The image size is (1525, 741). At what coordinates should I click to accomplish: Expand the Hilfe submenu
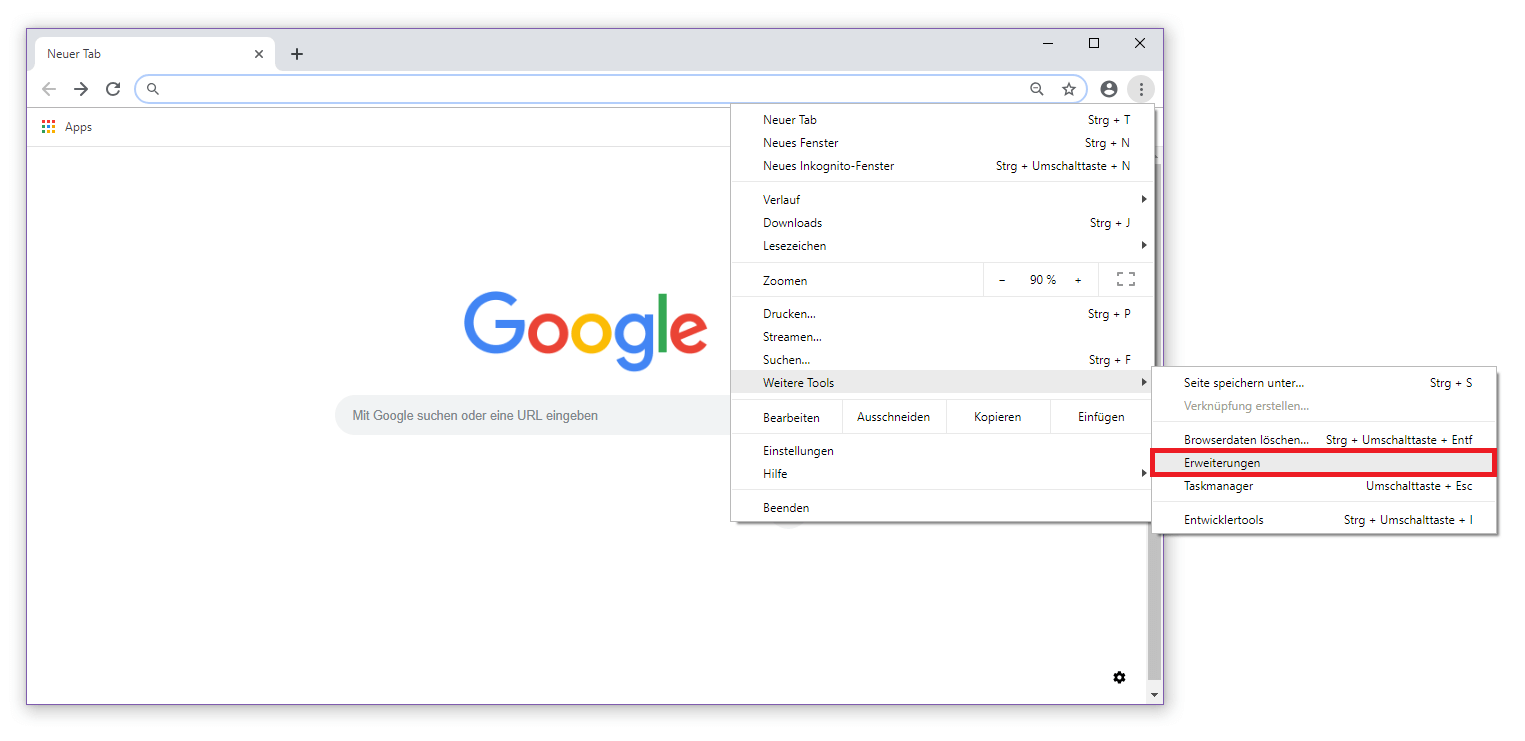click(x=943, y=474)
